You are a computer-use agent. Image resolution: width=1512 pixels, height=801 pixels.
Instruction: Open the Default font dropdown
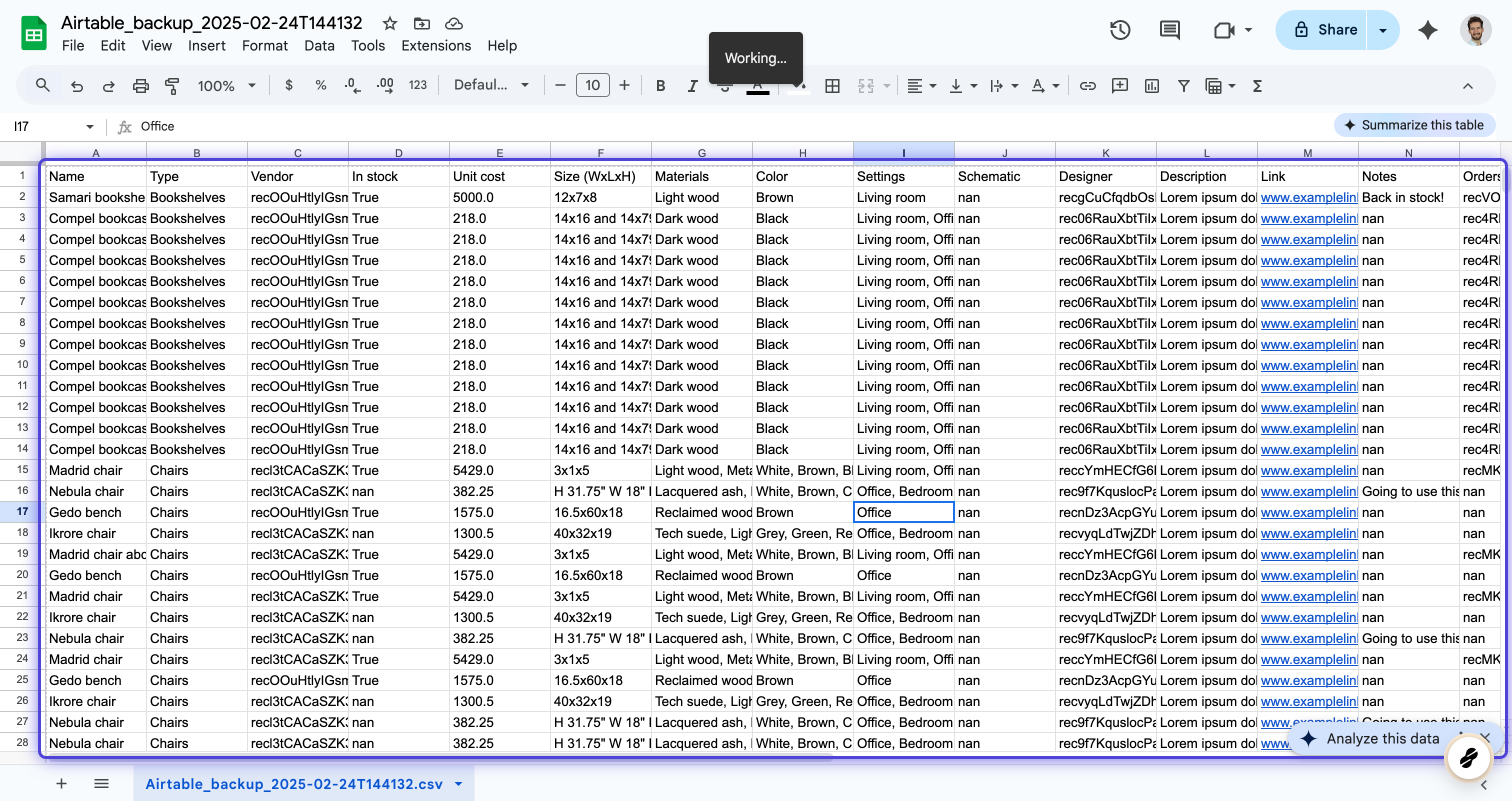(490, 85)
